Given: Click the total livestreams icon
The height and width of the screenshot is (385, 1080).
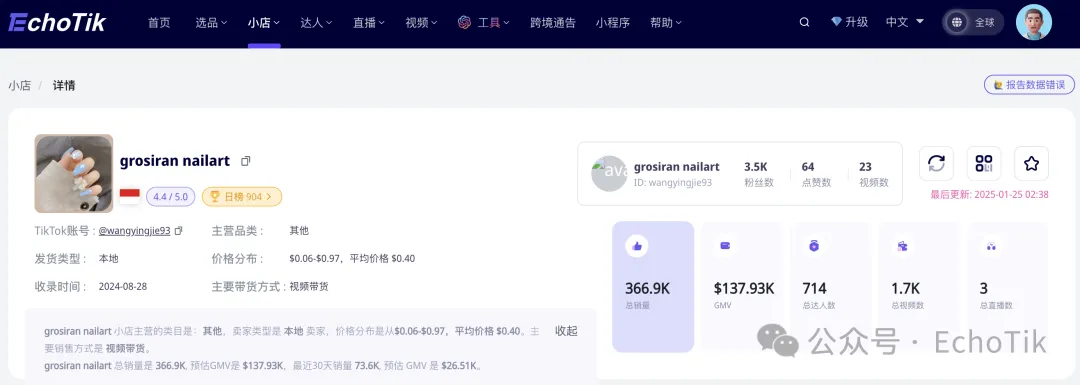Looking at the screenshot, I should [991, 246].
